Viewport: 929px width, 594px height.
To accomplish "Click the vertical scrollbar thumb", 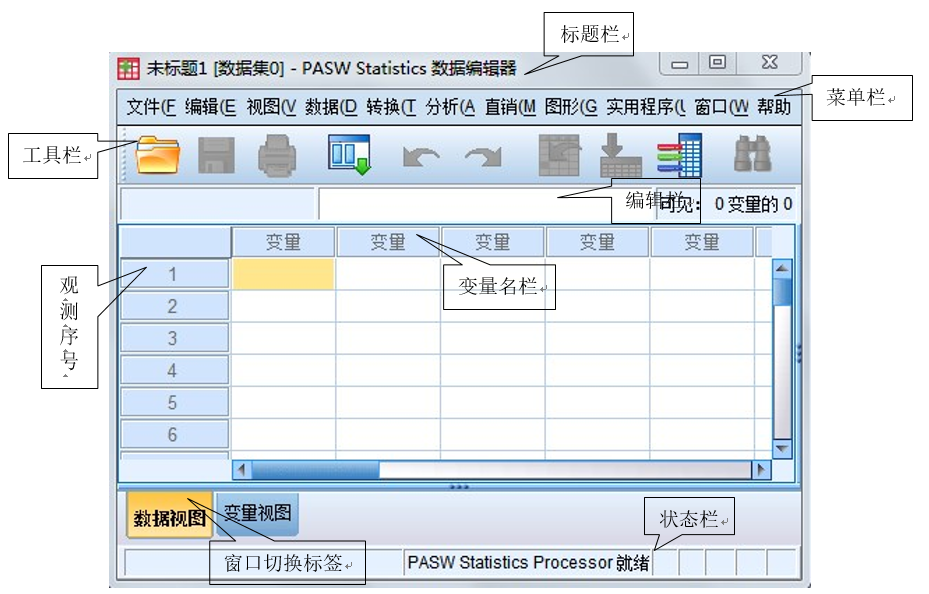I will click(x=782, y=292).
